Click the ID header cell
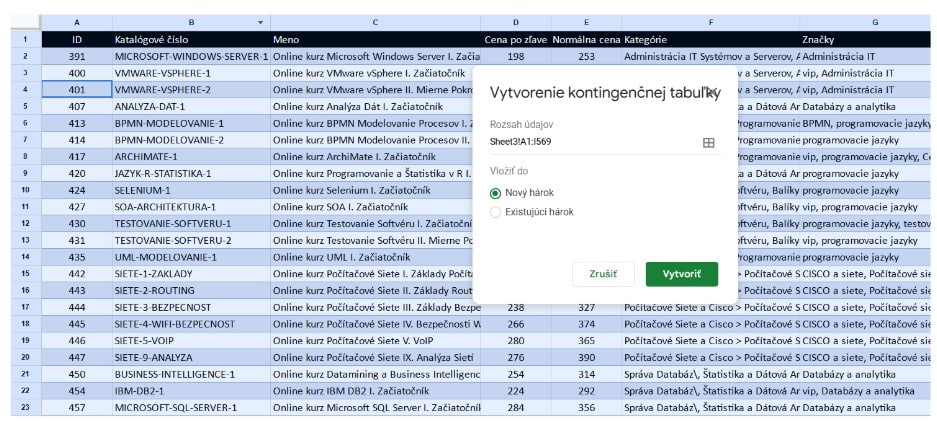The image size is (937, 421). click(x=77, y=39)
